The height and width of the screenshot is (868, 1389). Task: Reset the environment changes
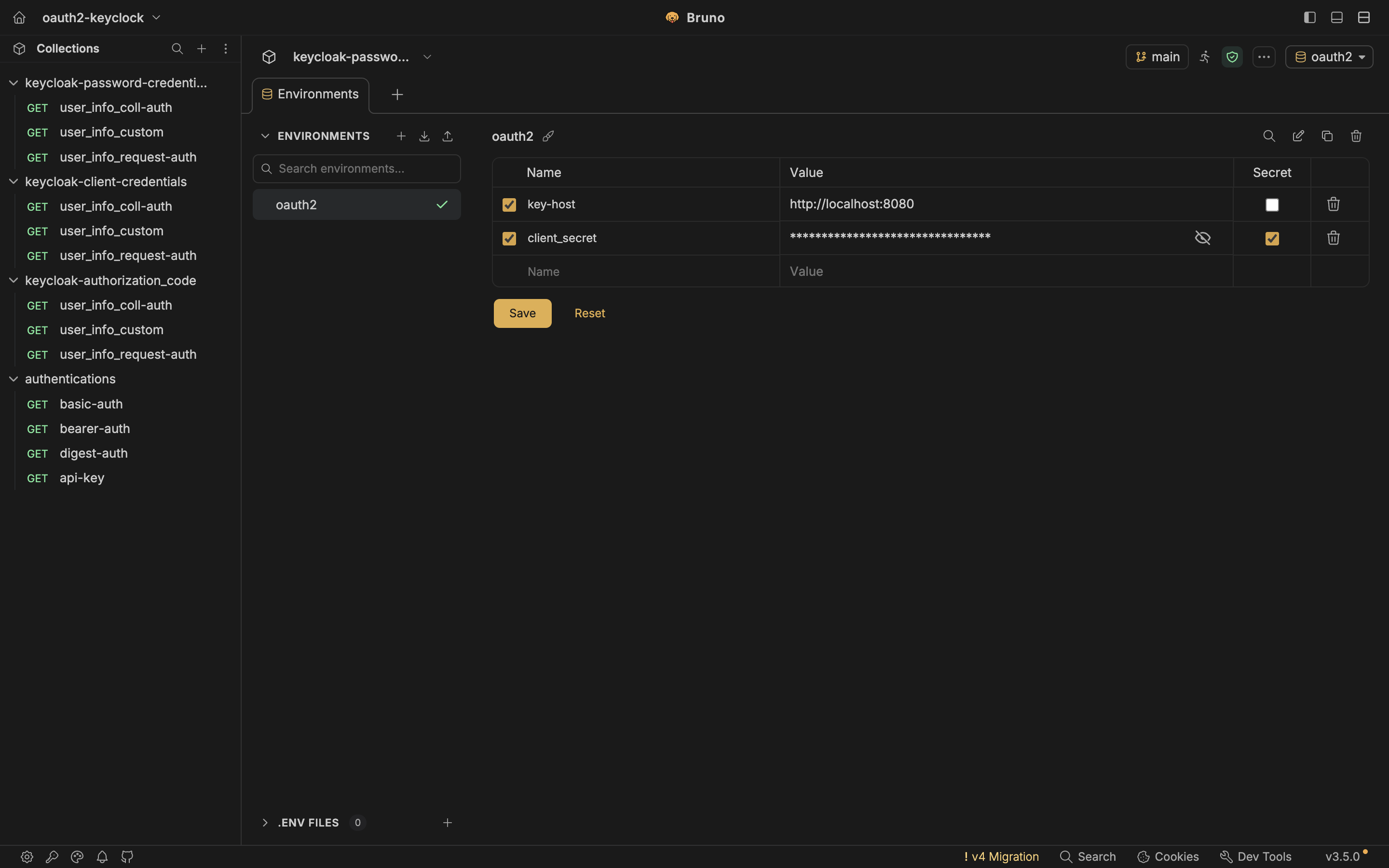point(589,313)
